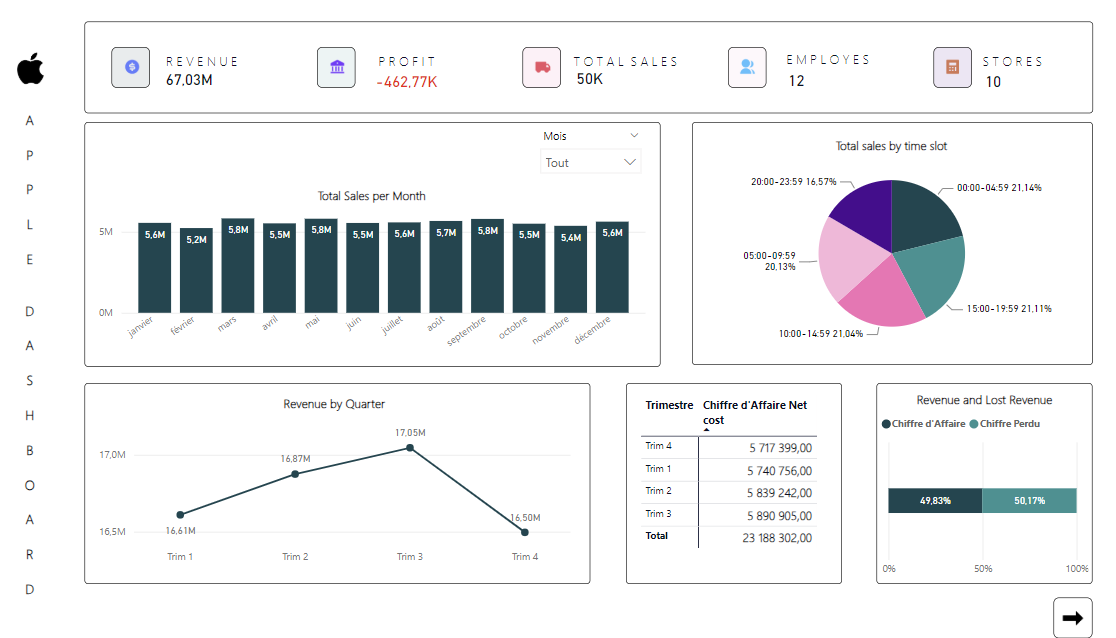This screenshot has height=638, width=1116.
Task: Click the Employes people icon
Action: (x=747, y=67)
